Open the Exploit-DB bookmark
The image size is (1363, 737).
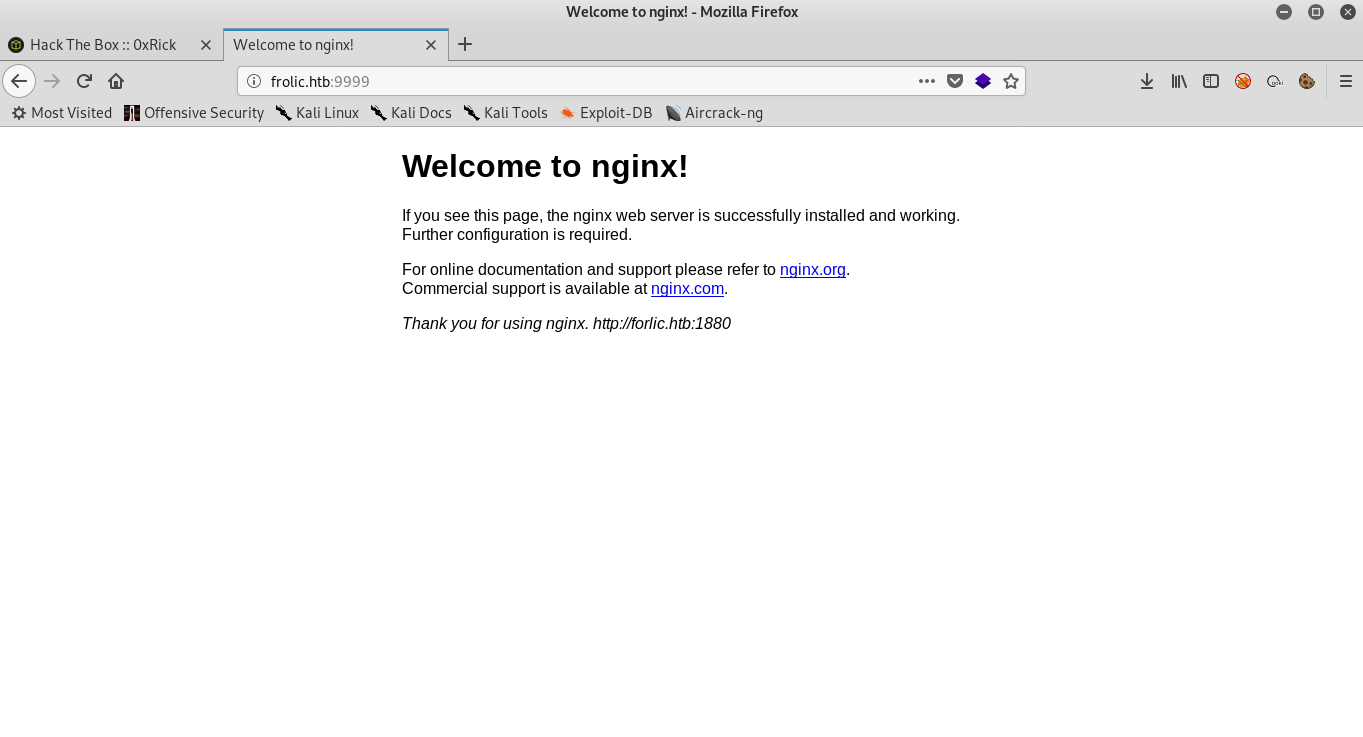[x=606, y=113]
